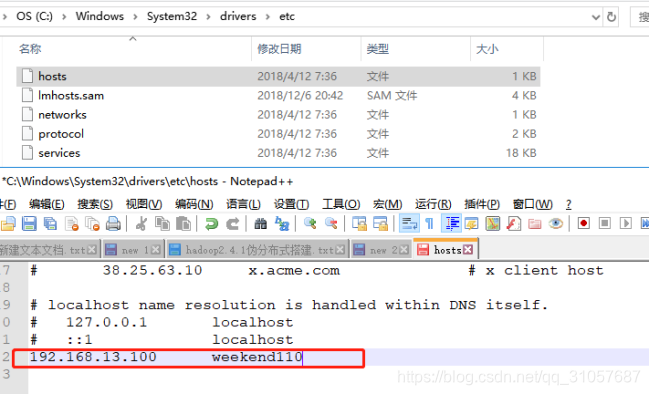650x395 pixels.
Task: Click the Open file icon in Notepad++ toolbar
Action: pos(8,224)
